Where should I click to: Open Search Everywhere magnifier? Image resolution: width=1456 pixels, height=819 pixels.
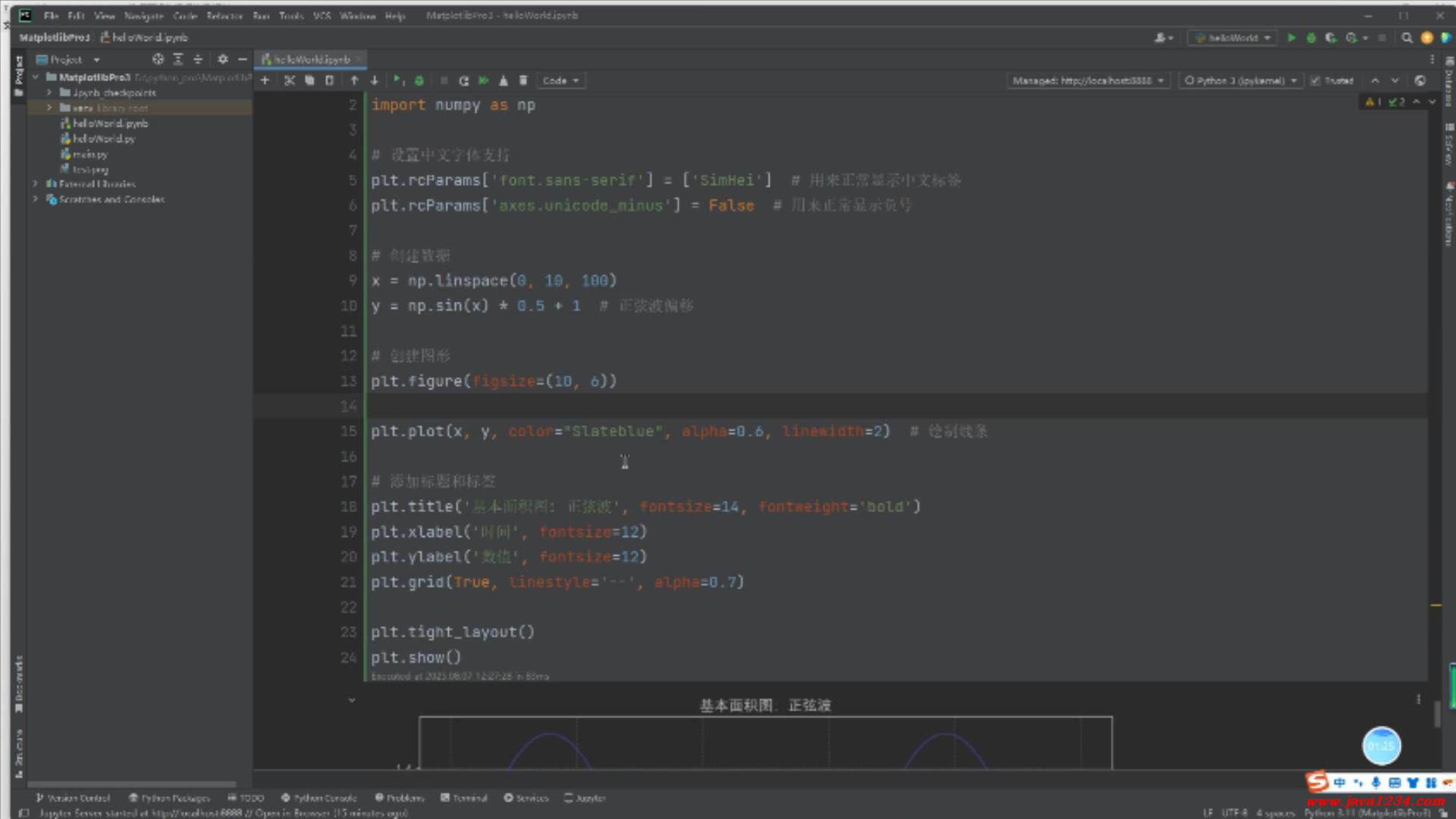point(1407,38)
